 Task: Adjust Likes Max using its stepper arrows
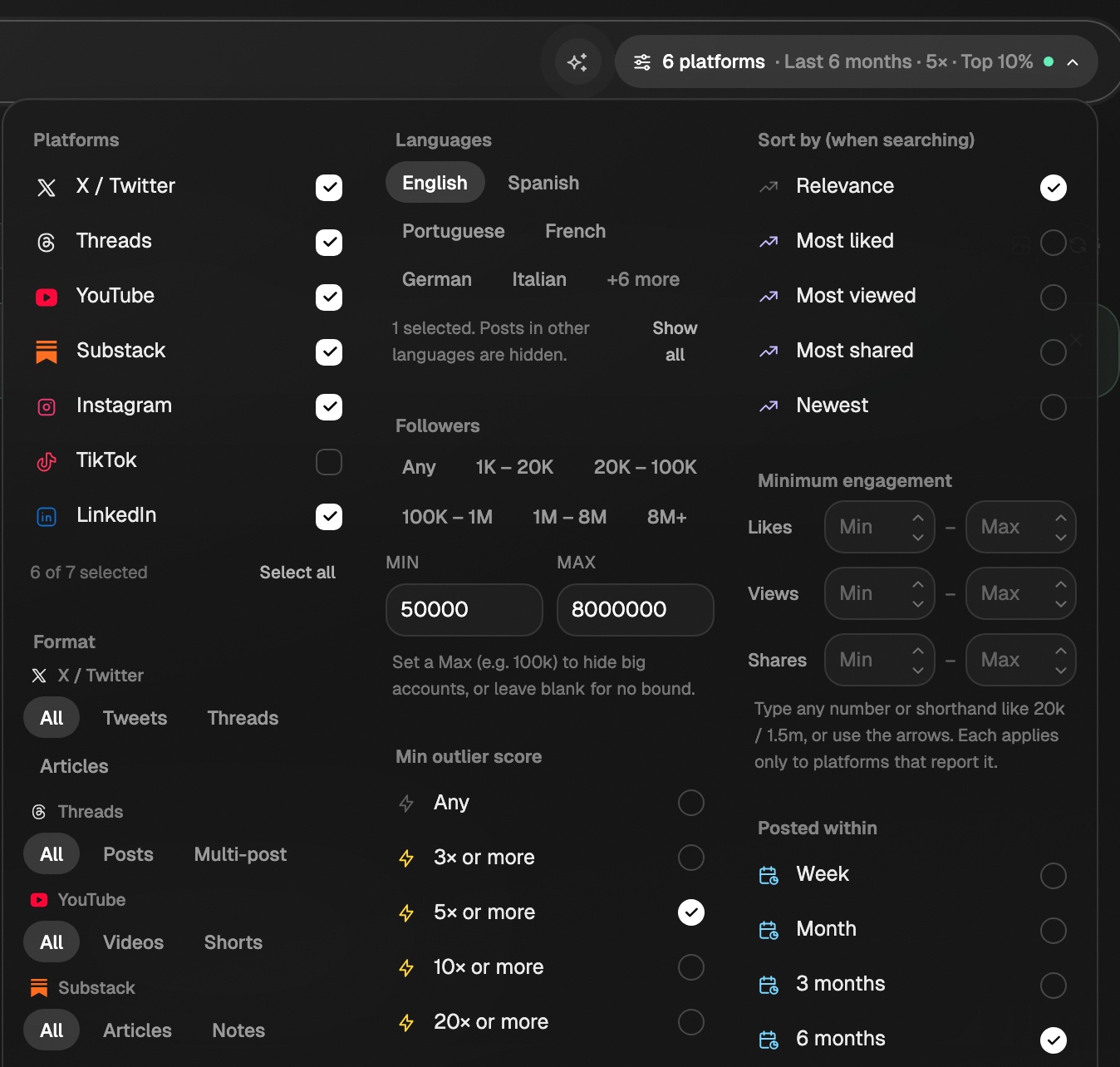[1061, 527]
